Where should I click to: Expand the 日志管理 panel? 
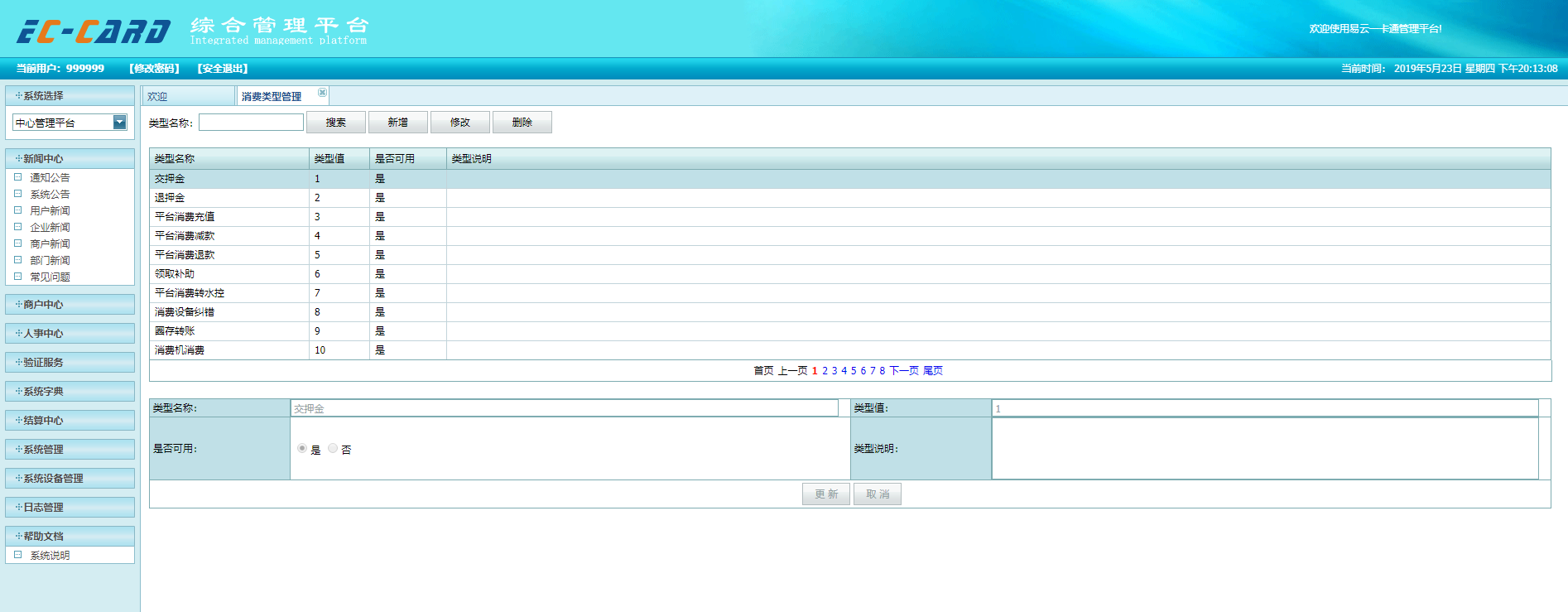pyautogui.click(x=70, y=507)
